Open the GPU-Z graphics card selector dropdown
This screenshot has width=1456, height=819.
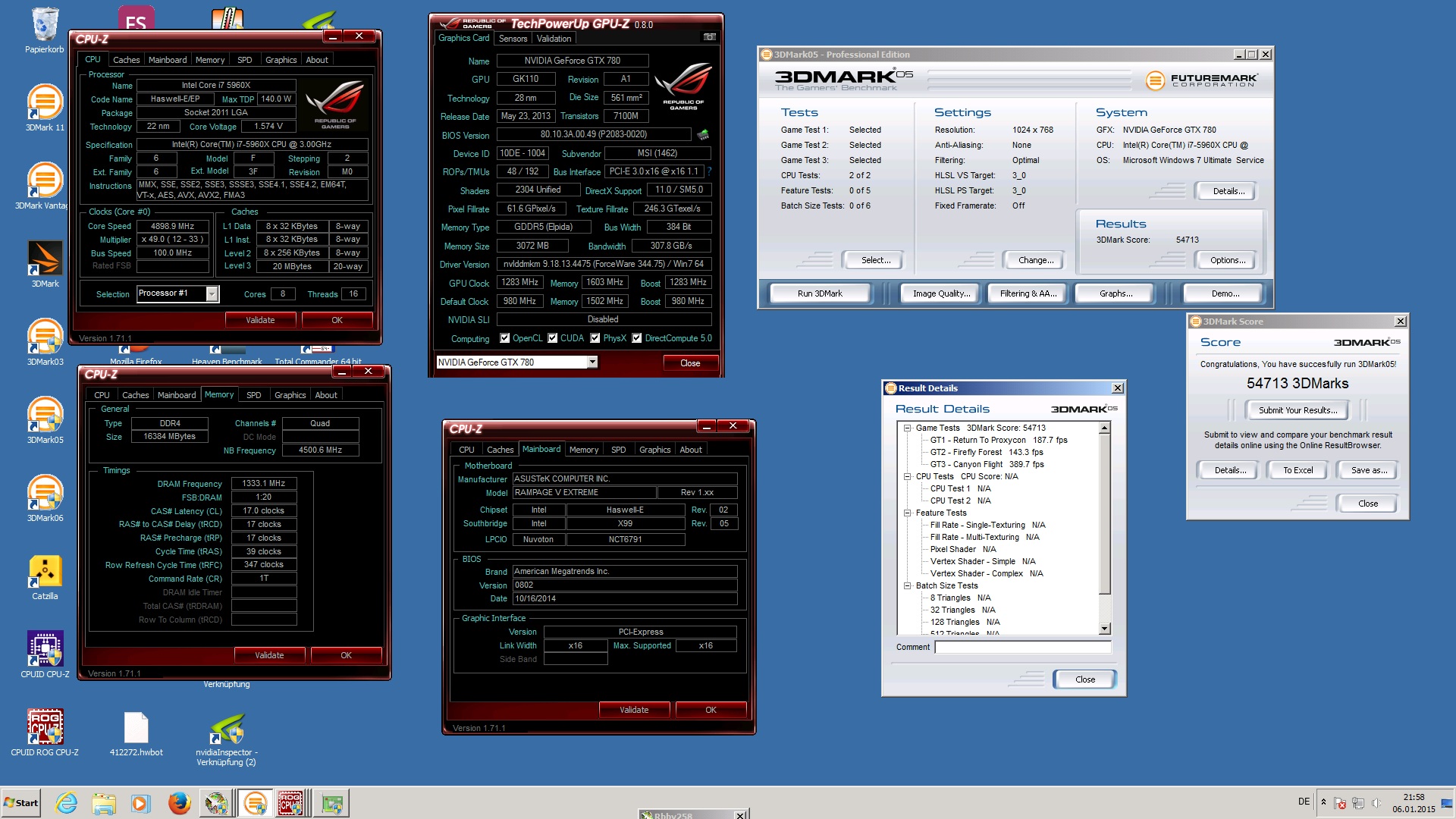tap(592, 362)
